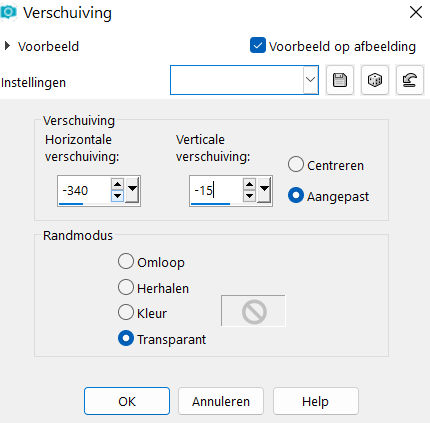
Task: Decrease vertical offset with down arrow
Action: [x=249, y=196]
